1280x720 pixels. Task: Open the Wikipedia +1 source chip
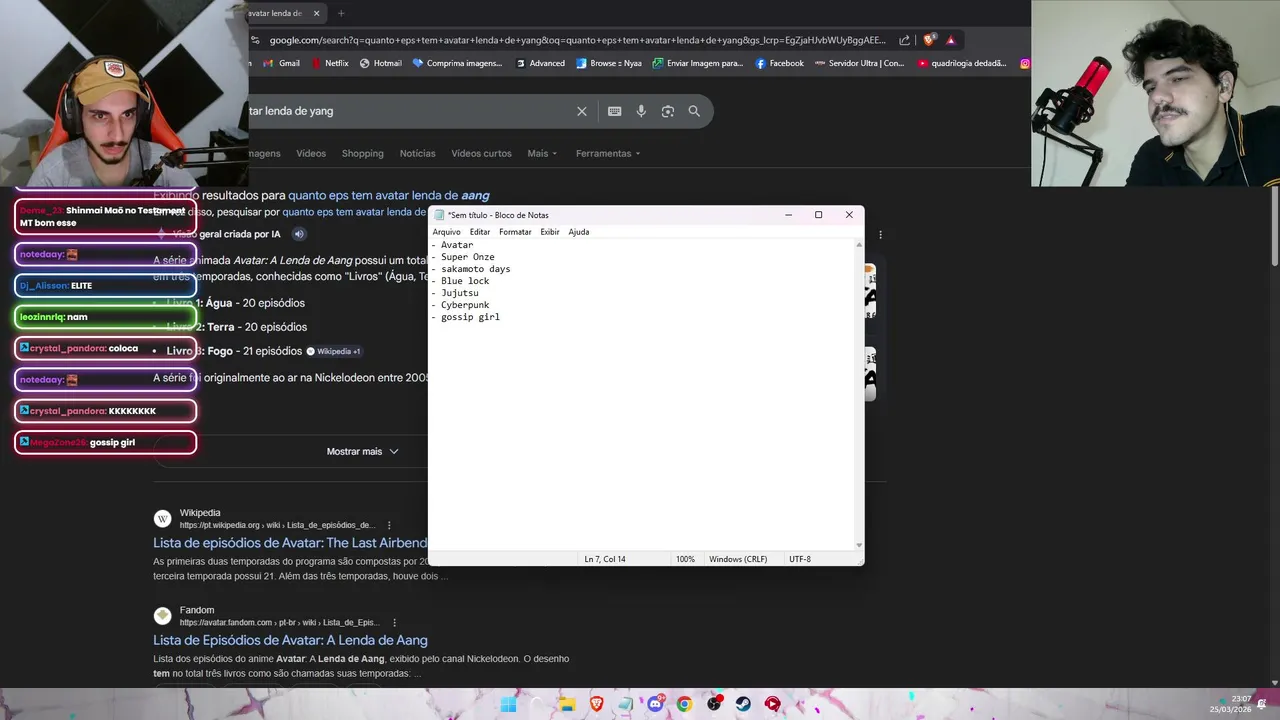[333, 351]
